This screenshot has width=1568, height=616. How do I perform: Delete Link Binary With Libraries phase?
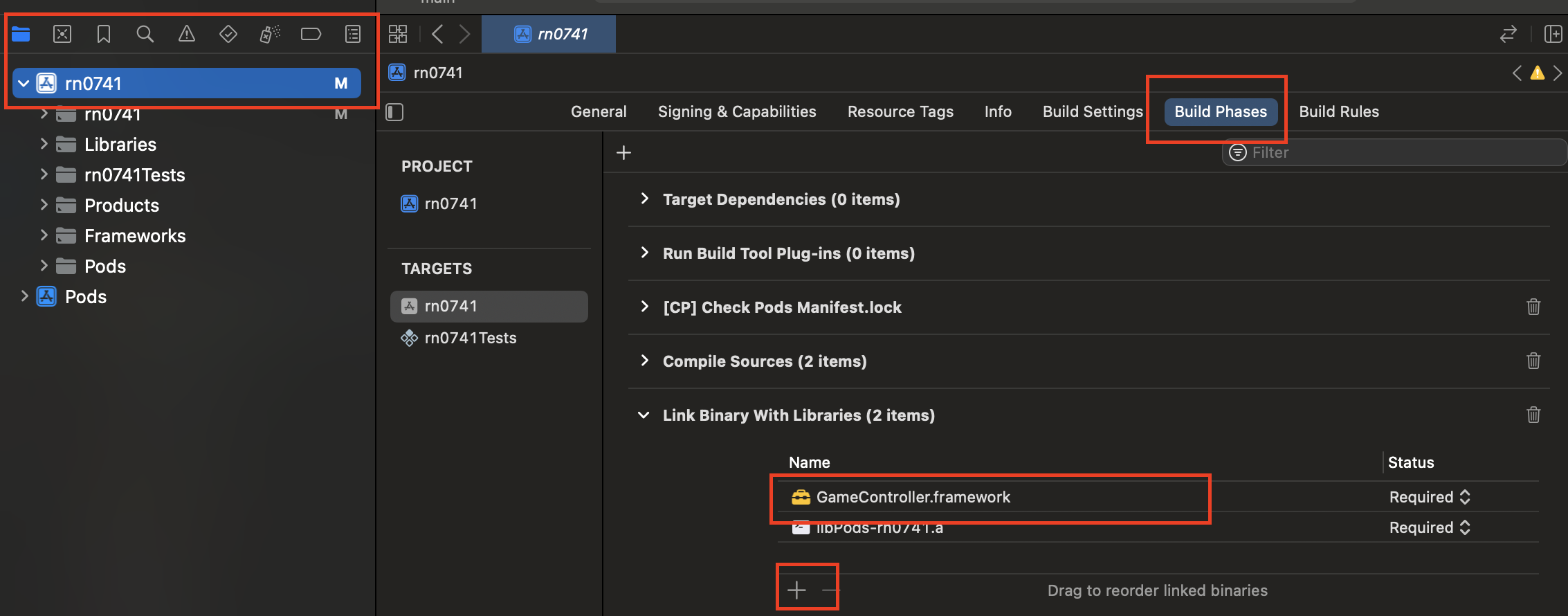click(1533, 415)
